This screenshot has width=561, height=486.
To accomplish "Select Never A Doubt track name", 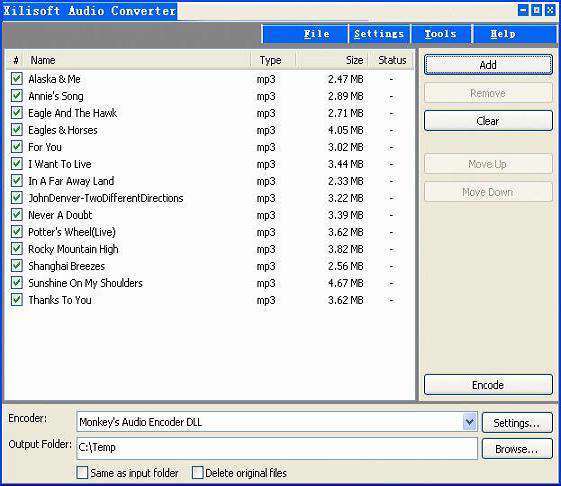I will [60, 215].
